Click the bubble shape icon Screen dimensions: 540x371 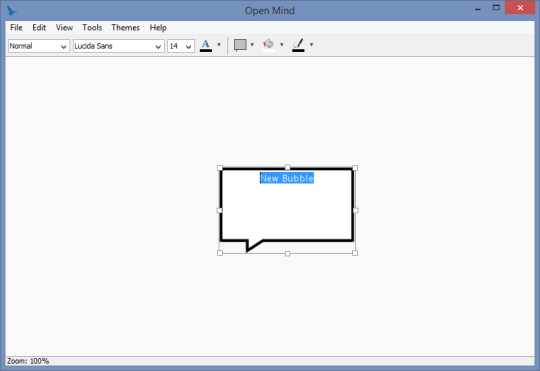pos(240,45)
